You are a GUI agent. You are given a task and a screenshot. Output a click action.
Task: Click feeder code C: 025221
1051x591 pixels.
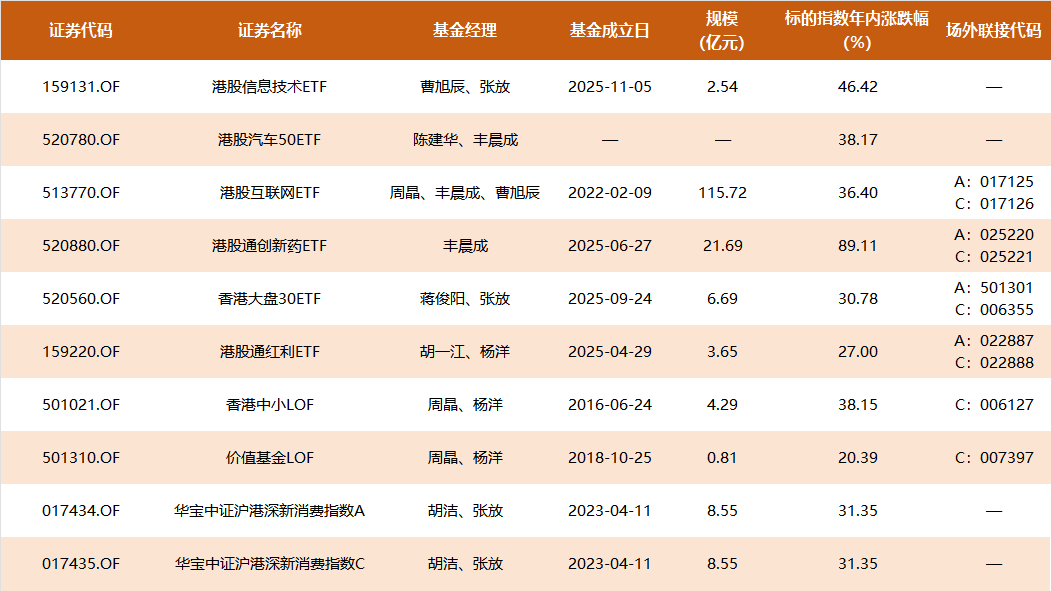994,257
